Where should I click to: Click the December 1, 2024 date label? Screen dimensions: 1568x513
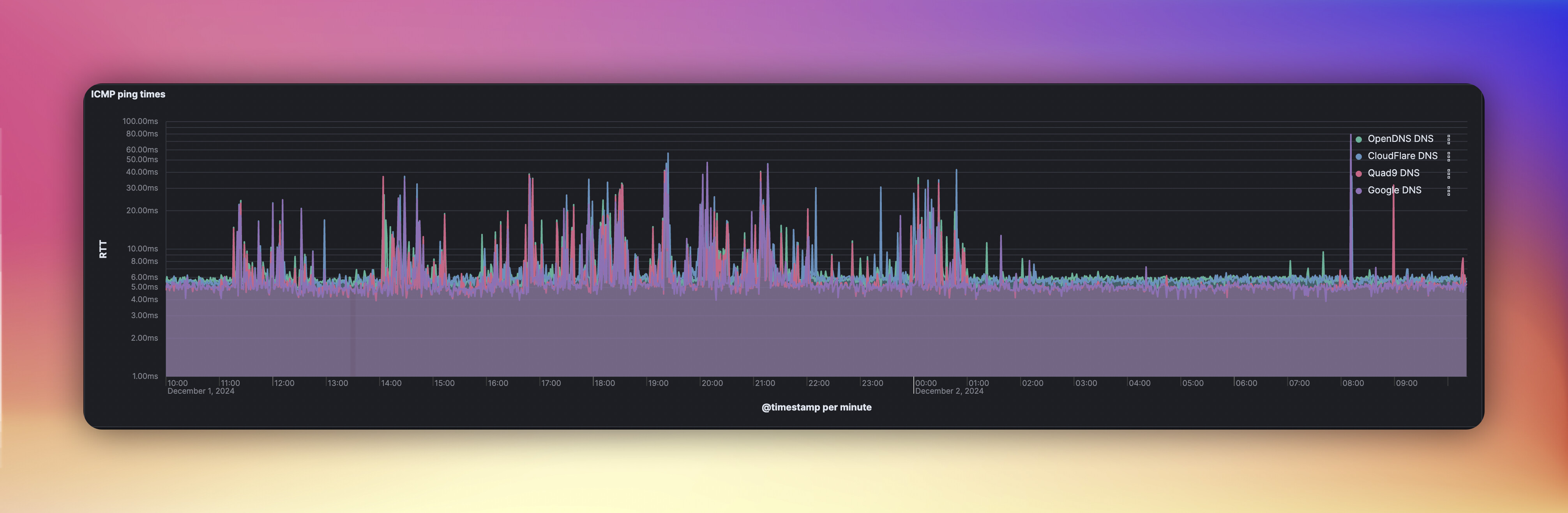(201, 391)
